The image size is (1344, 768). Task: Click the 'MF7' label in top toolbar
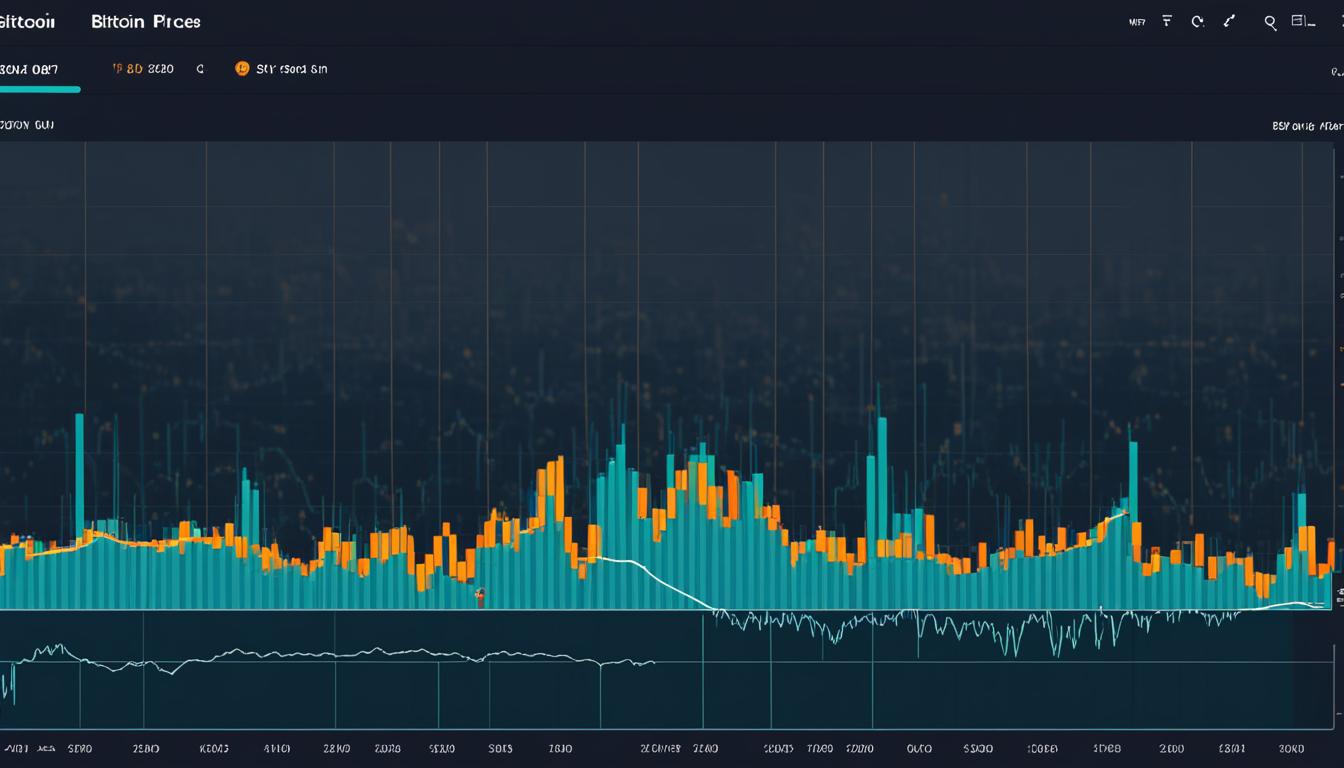point(1136,21)
